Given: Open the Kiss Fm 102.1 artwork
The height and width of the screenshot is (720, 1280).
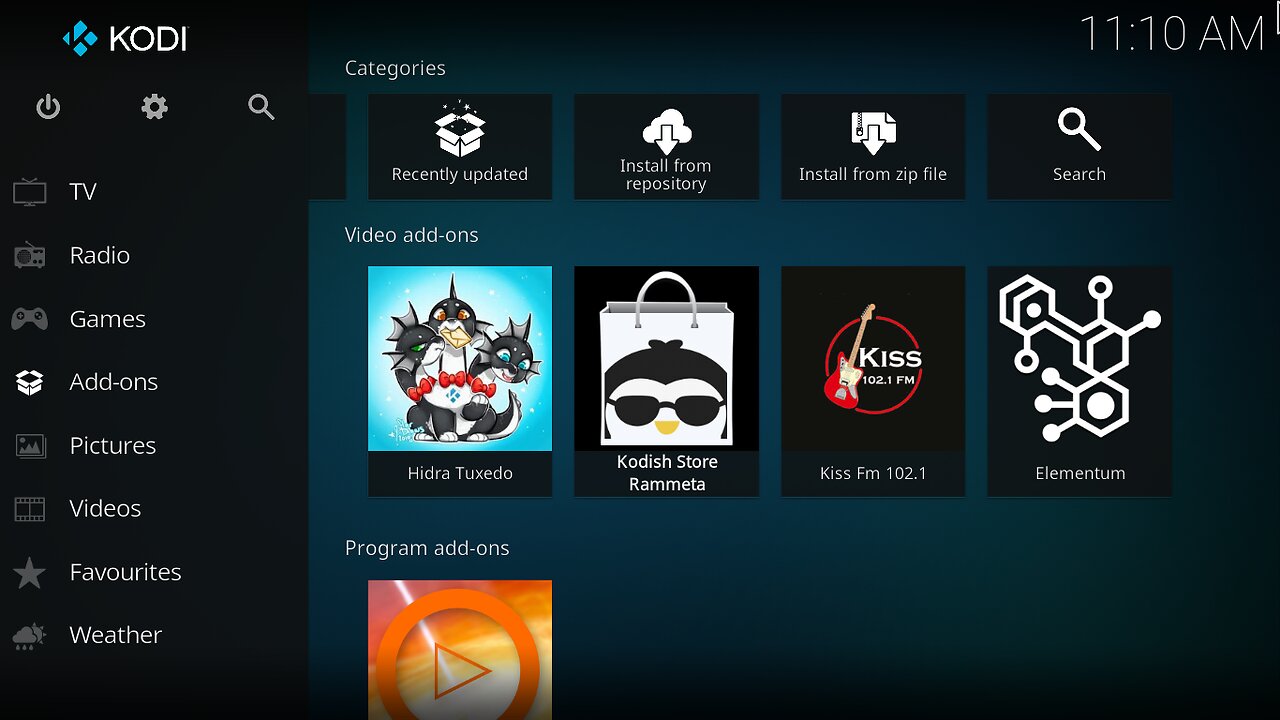Looking at the screenshot, I should [873, 358].
